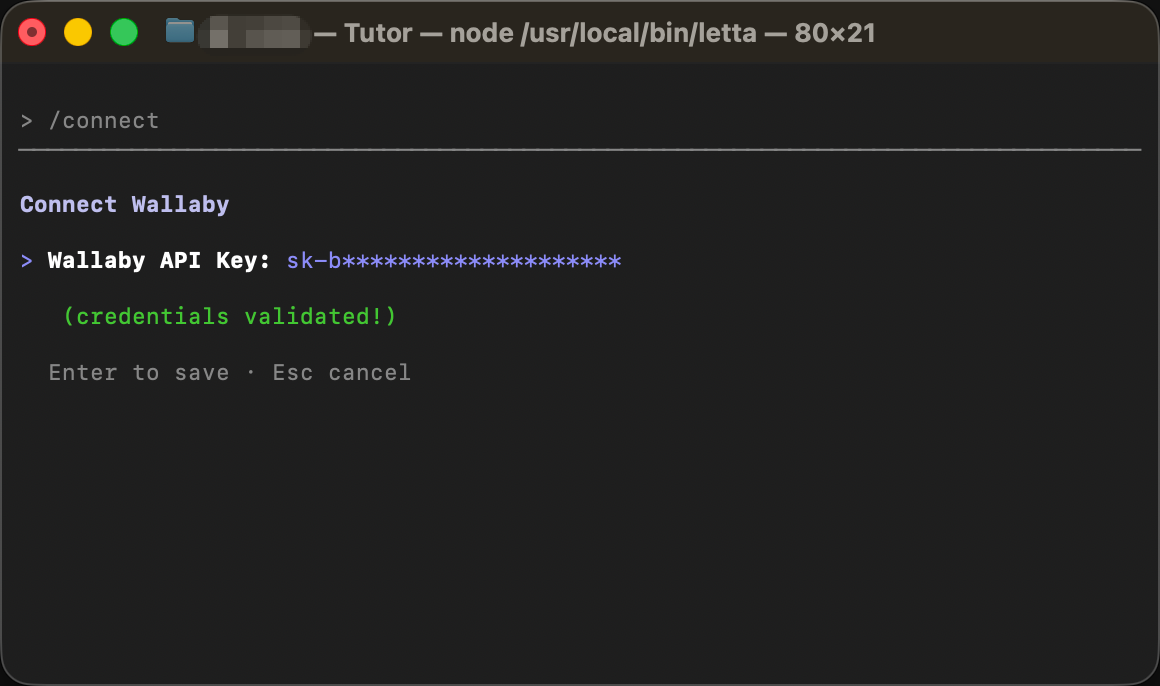This screenshot has height=686, width=1160.
Task: Minimize the terminal using the yellow button
Action: click(78, 33)
